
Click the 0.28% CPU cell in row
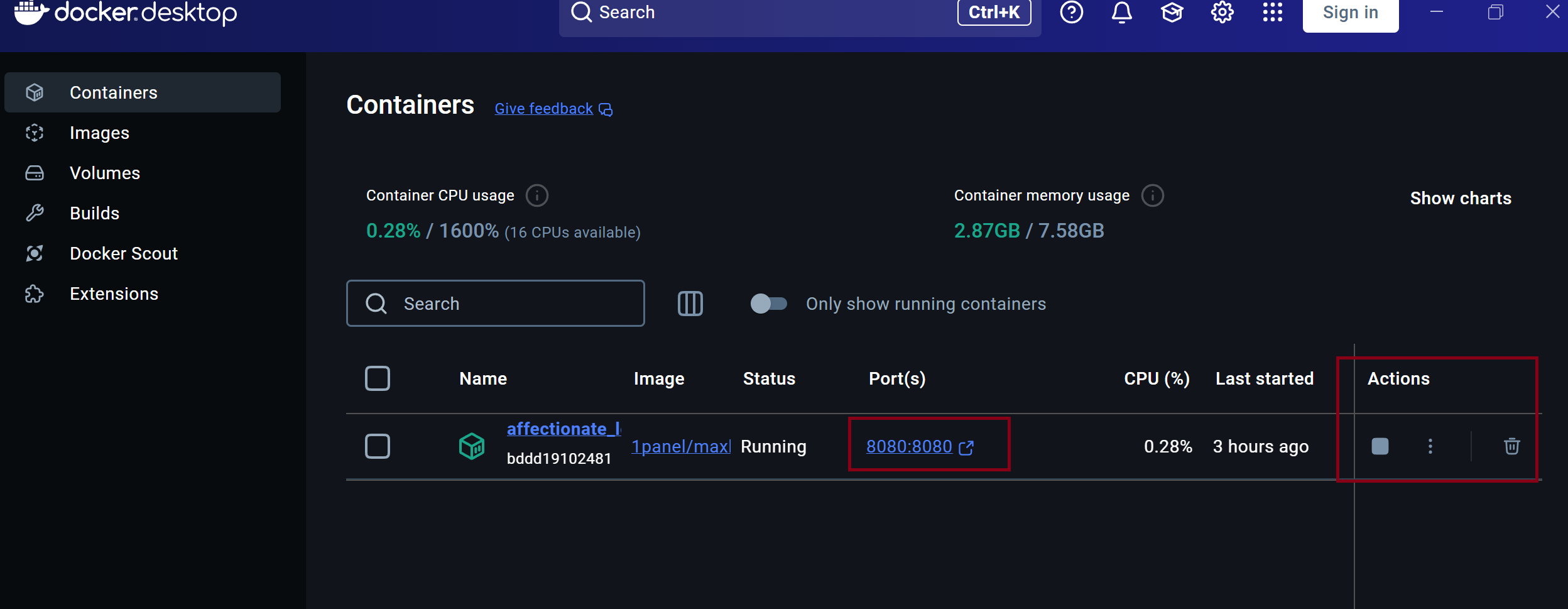pyautogui.click(x=1168, y=446)
